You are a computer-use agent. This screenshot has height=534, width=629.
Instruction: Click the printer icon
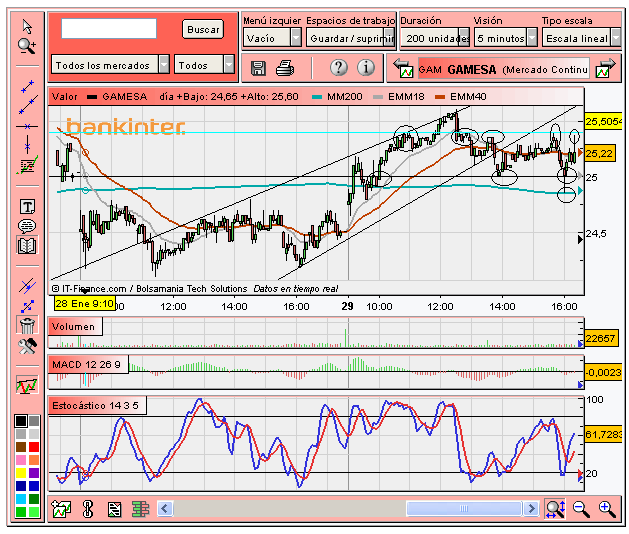pyautogui.click(x=285, y=68)
